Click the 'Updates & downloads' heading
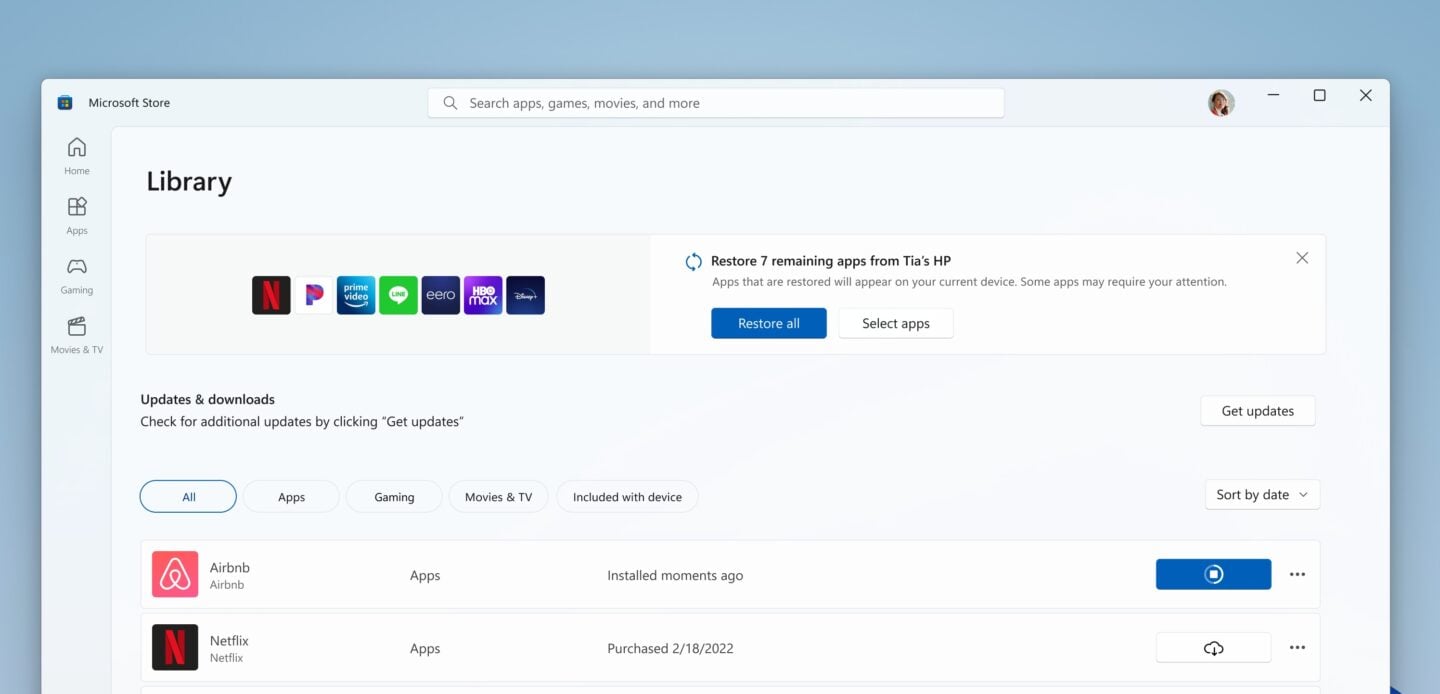Viewport: 1440px width, 694px height. pyautogui.click(x=207, y=399)
